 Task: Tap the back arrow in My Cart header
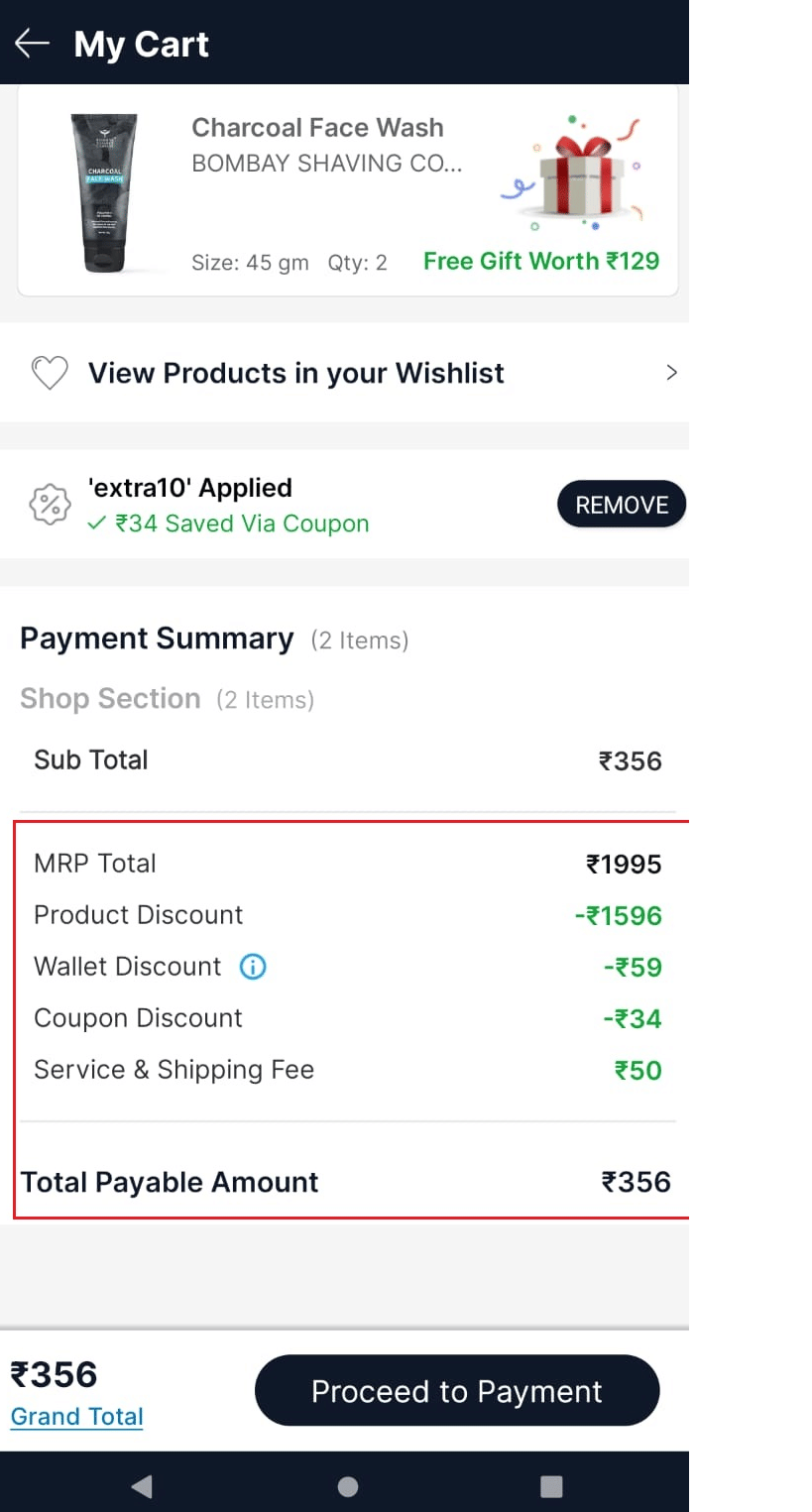pyautogui.click(x=32, y=44)
